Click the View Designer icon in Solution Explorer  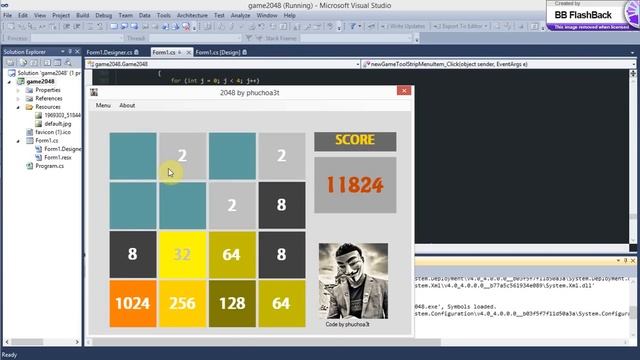pyautogui.click(x=57, y=63)
